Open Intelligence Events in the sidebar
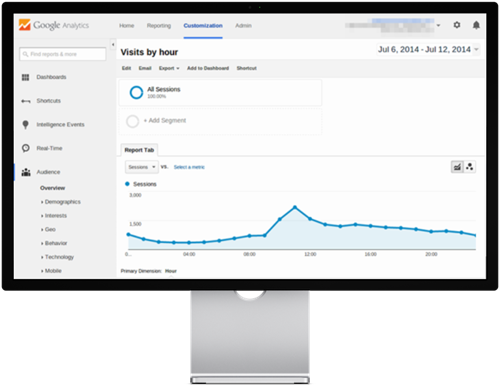 60,125
